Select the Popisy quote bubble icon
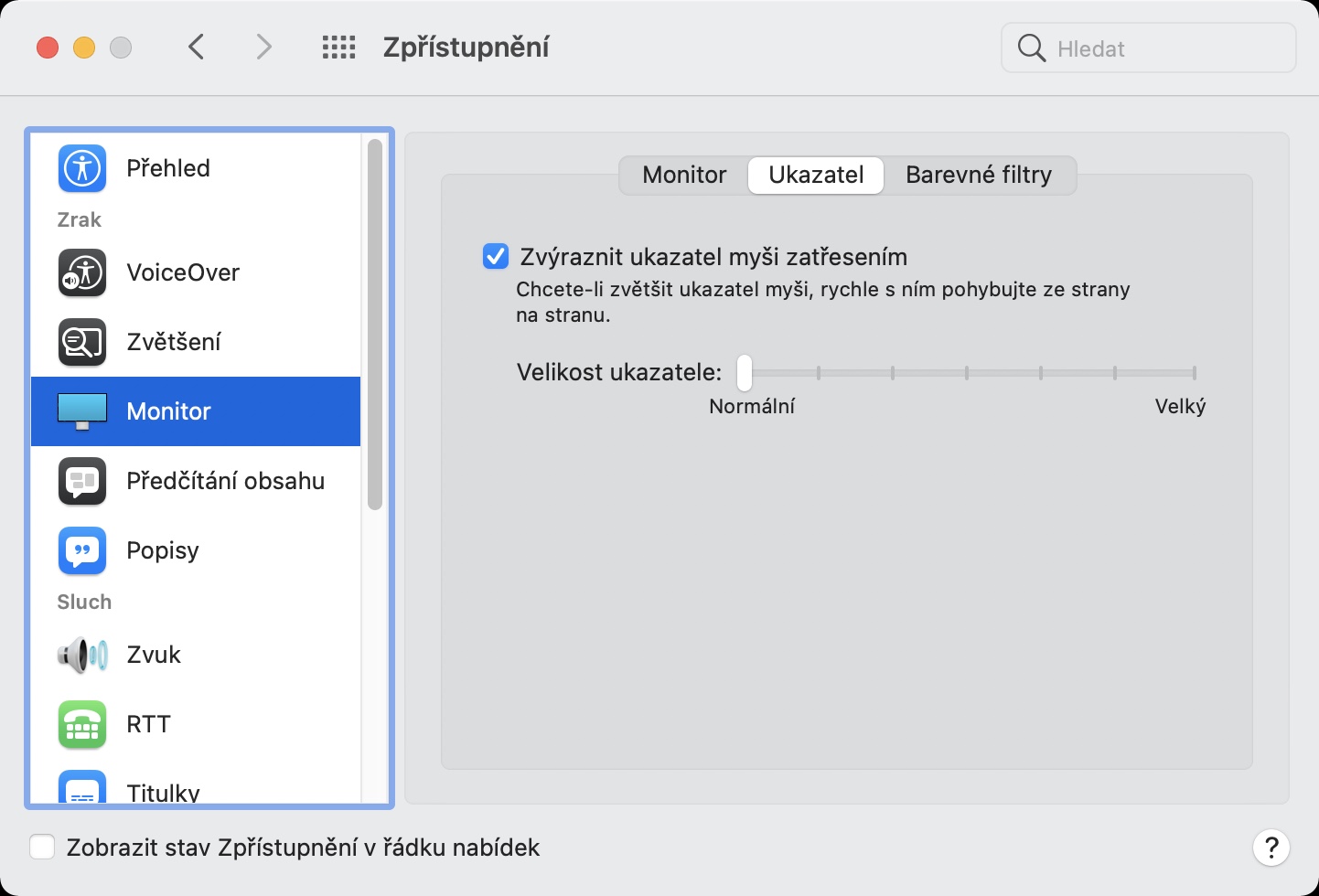The height and width of the screenshot is (896, 1319). coord(82,550)
